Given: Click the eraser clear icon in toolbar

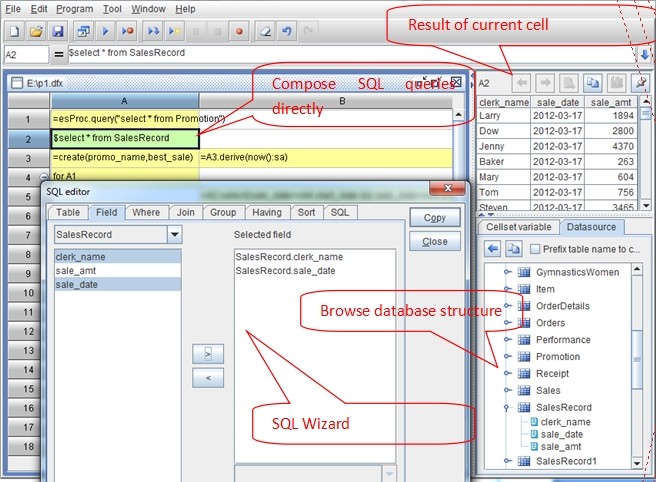Looking at the screenshot, I should (265, 31).
